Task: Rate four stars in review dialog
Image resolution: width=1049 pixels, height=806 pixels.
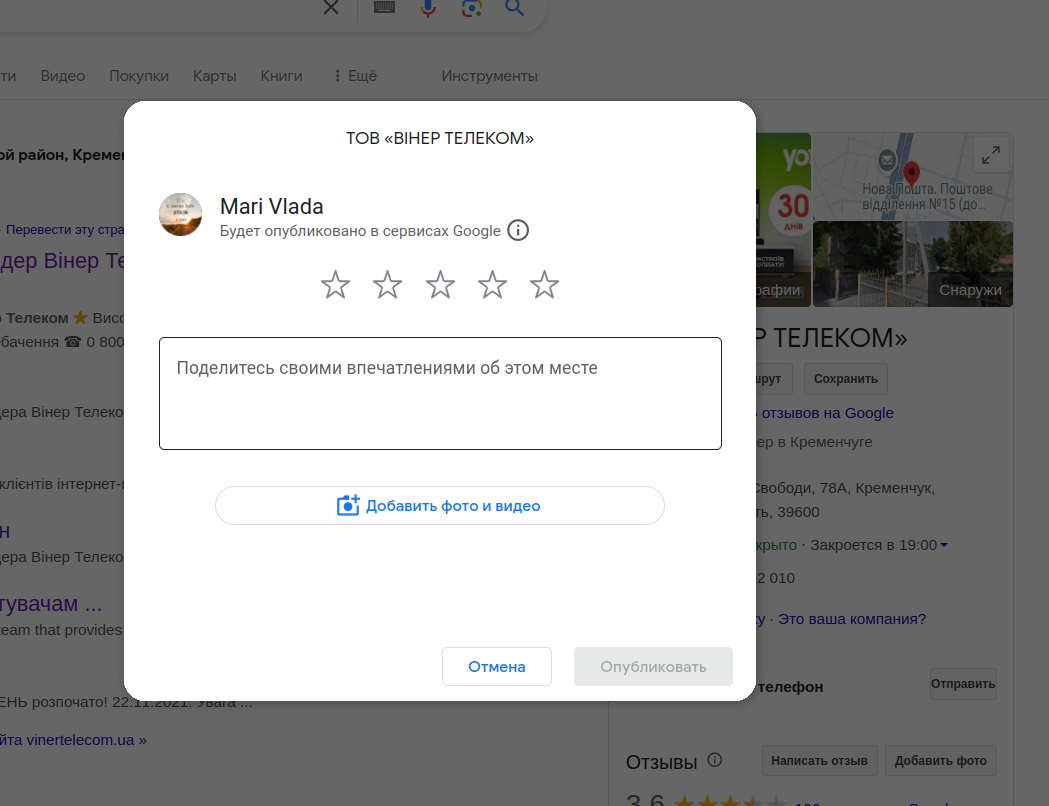Action: 492,285
